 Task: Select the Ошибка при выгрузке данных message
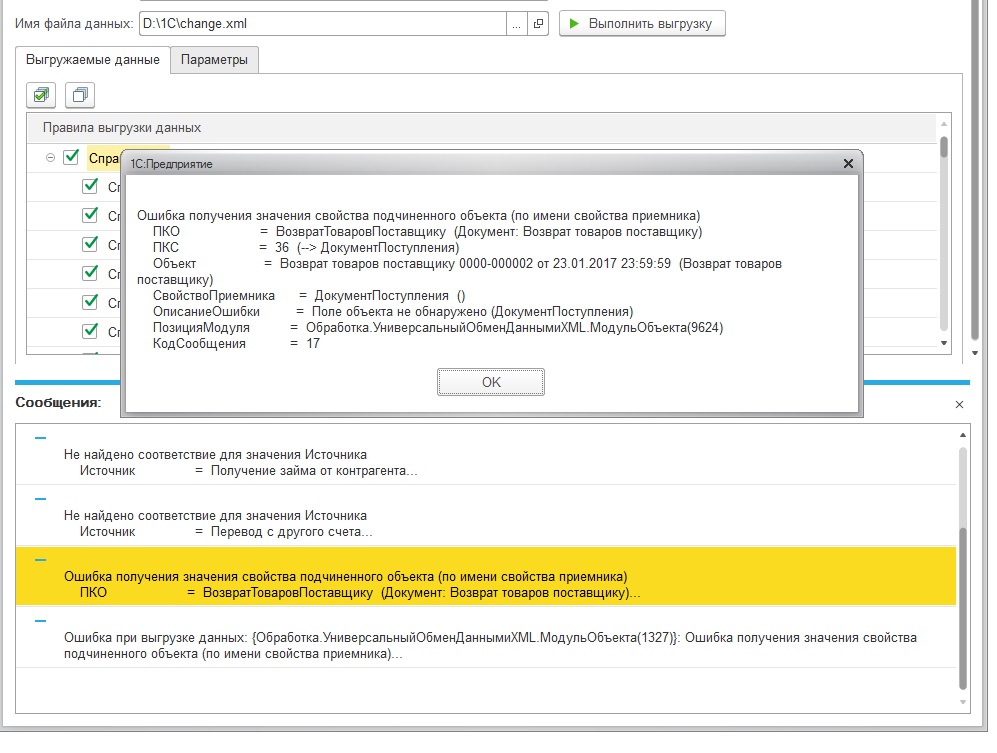[486, 638]
